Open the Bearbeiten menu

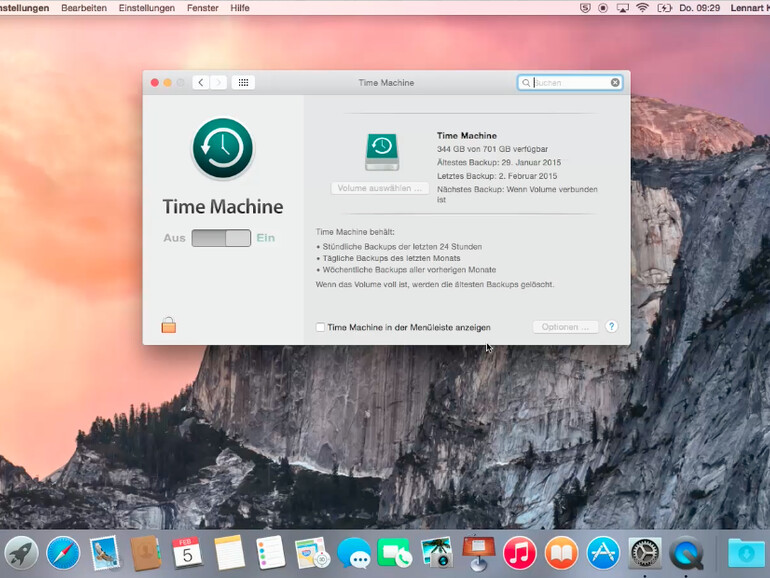(x=84, y=8)
